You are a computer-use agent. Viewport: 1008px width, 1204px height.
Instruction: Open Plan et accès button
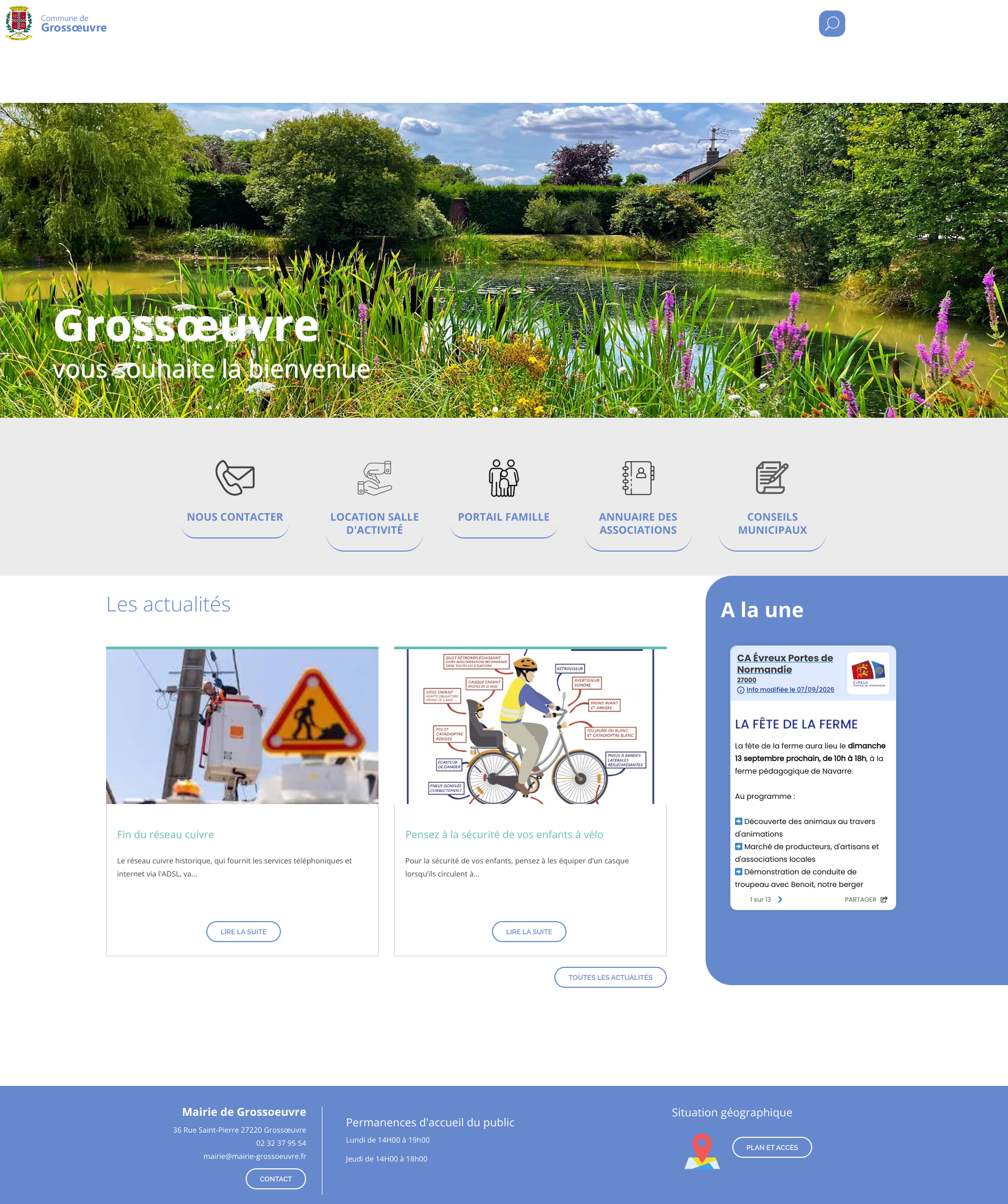(772, 1147)
